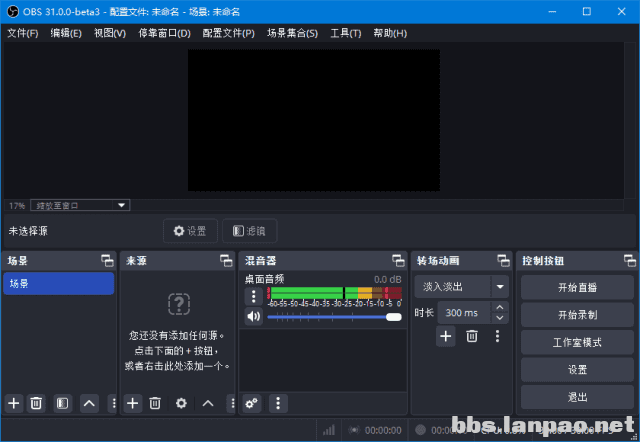This screenshot has width=640, height=442.
Task: Add a new transition with plus icon
Action: [x=446, y=337]
